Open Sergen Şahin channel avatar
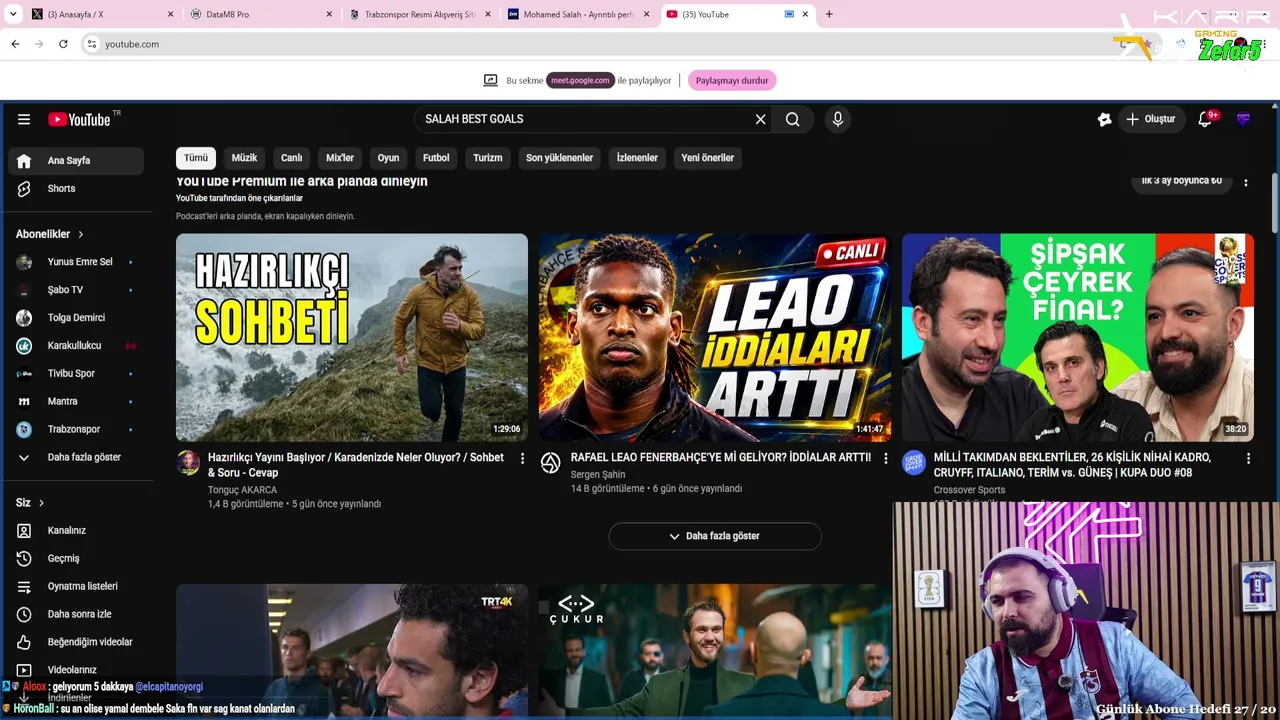Image resolution: width=1280 pixels, height=720 pixels. (x=551, y=462)
